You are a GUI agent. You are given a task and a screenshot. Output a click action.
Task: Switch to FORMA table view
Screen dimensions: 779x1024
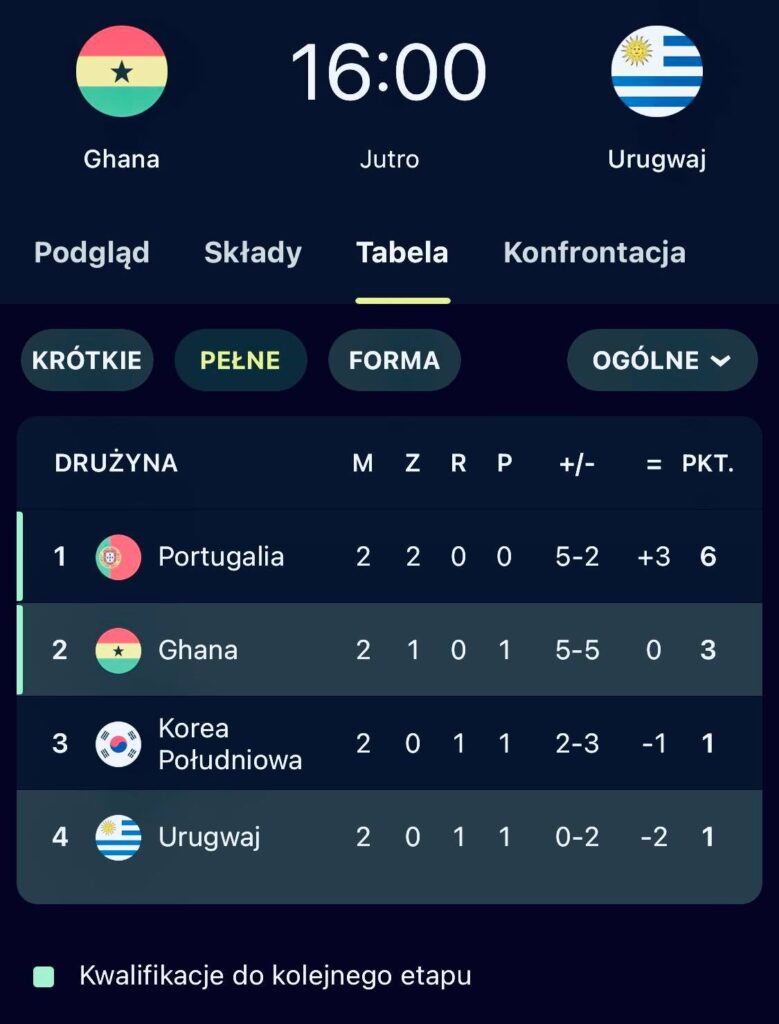pos(394,360)
